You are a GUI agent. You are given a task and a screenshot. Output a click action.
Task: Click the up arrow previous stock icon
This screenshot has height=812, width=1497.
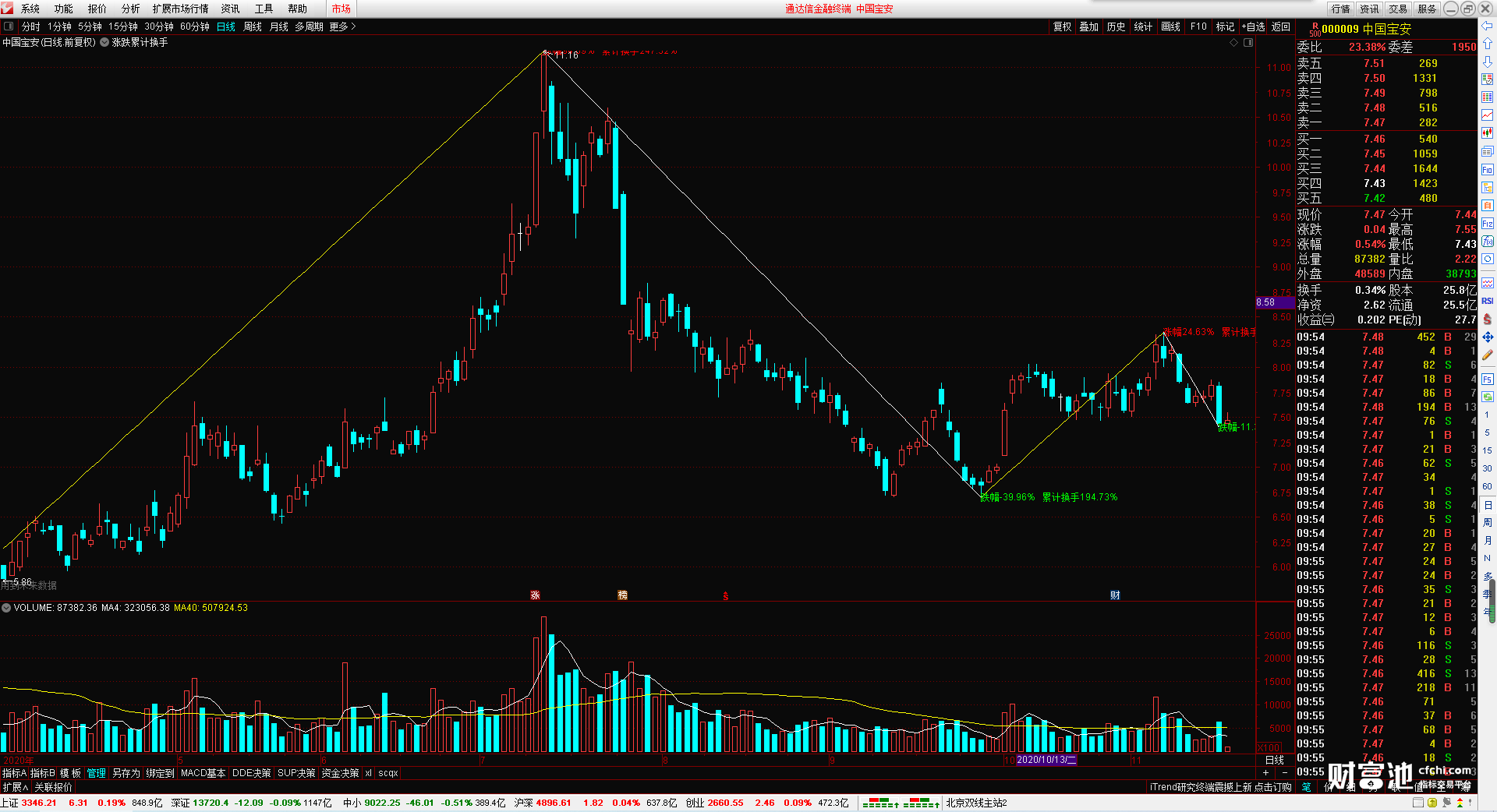point(1487,44)
